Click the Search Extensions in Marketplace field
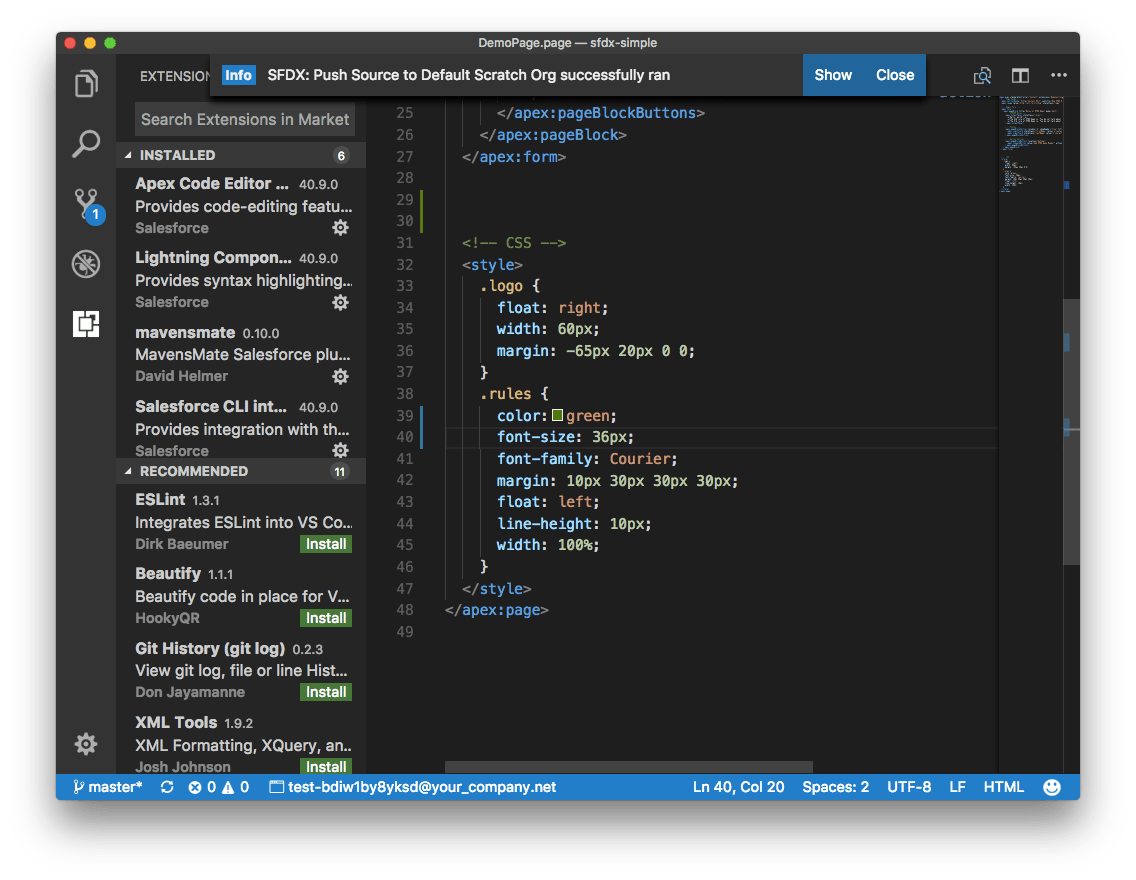The width and height of the screenshot is (1136, 880). 245,120
